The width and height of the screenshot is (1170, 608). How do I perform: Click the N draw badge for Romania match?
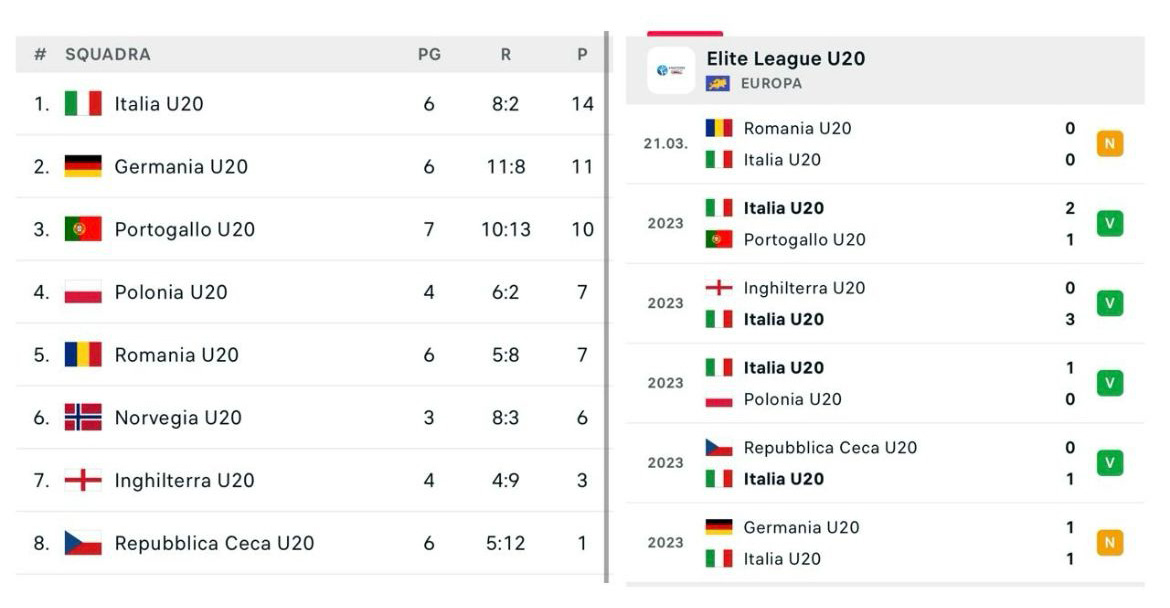[1109, 144]
